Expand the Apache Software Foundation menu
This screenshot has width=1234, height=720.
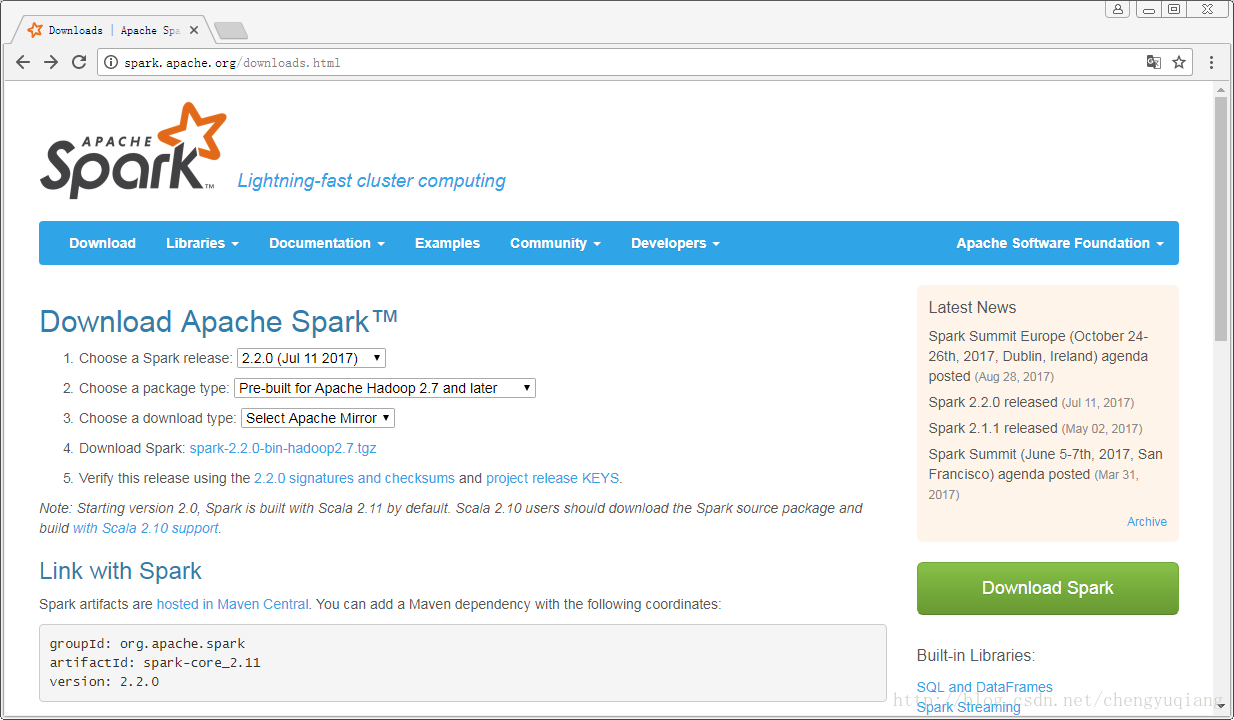[1060, 243]
